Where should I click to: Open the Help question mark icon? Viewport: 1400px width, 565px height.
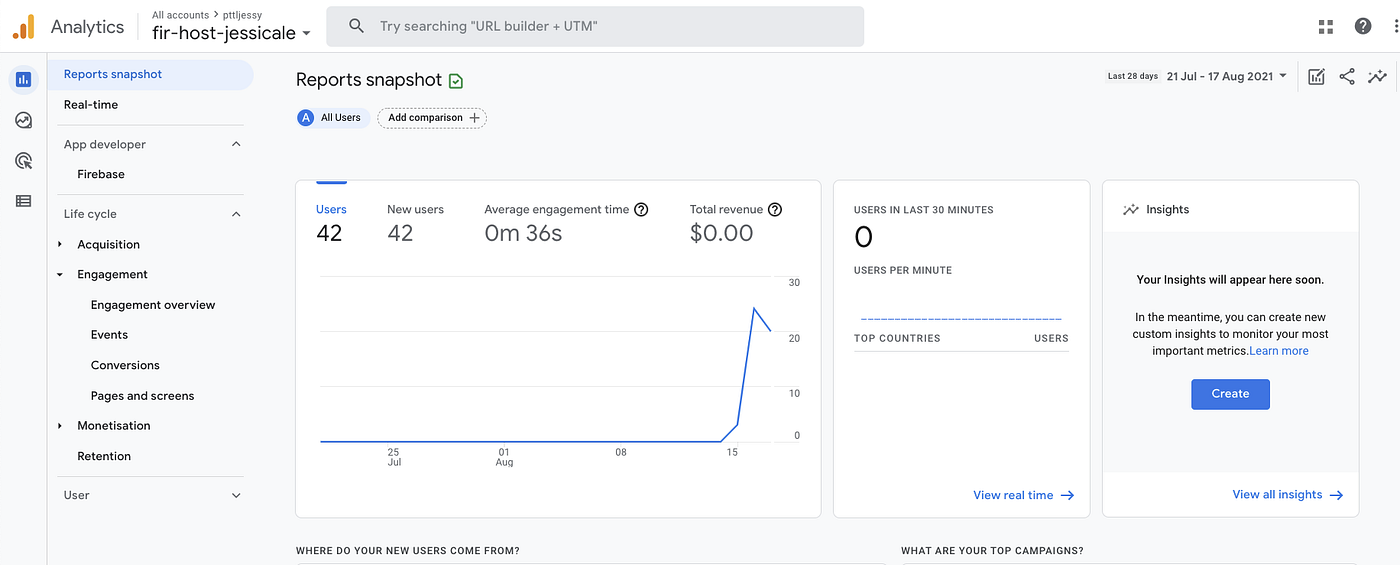pos(1363,26)
